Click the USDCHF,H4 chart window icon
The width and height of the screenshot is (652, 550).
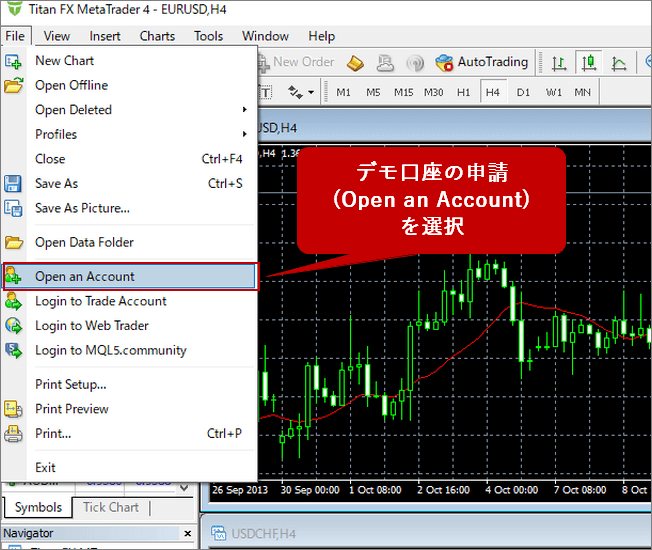tap(218, 533)
